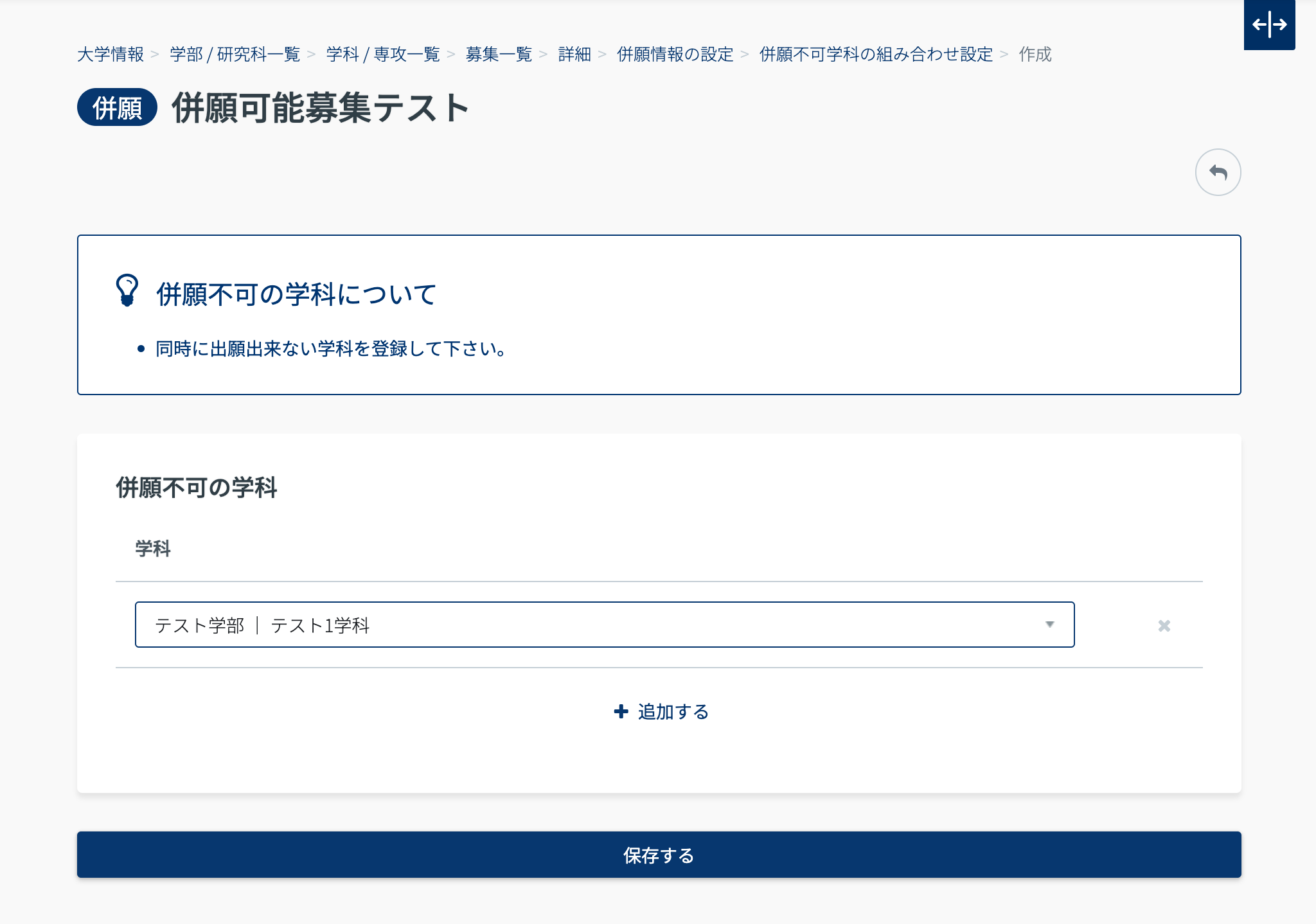
Task: Open the dropdown arrow in 学科 selector
Action: pos(1049,625)
